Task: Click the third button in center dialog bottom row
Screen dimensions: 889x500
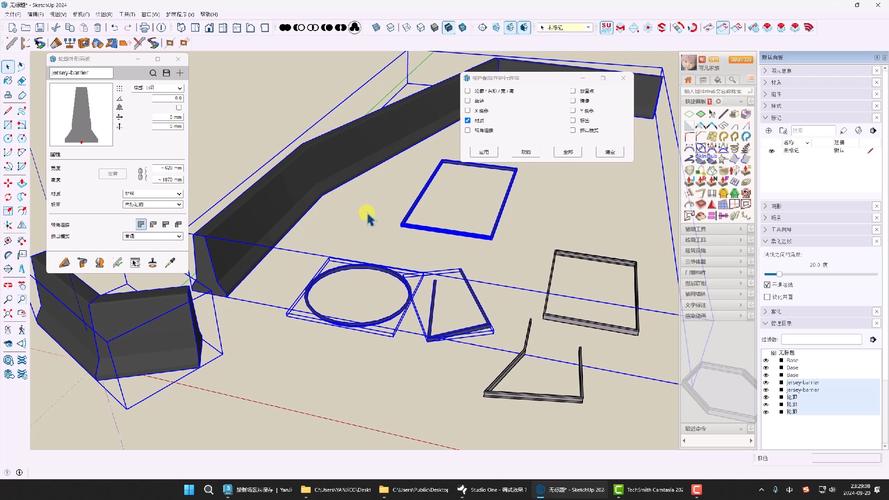Action: (x=568, y=152)
